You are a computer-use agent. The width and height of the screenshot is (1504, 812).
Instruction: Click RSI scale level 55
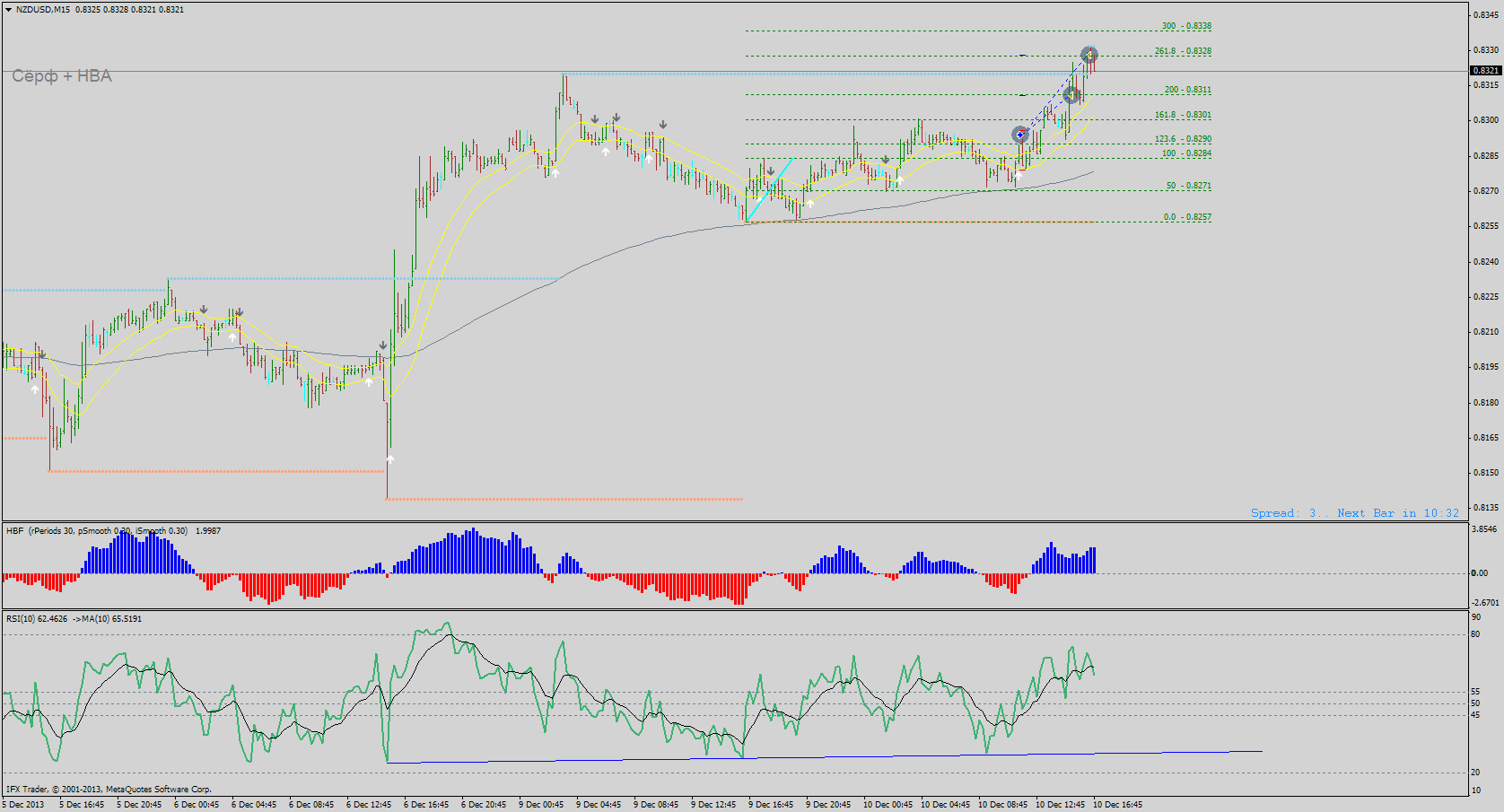[1476, 692]
